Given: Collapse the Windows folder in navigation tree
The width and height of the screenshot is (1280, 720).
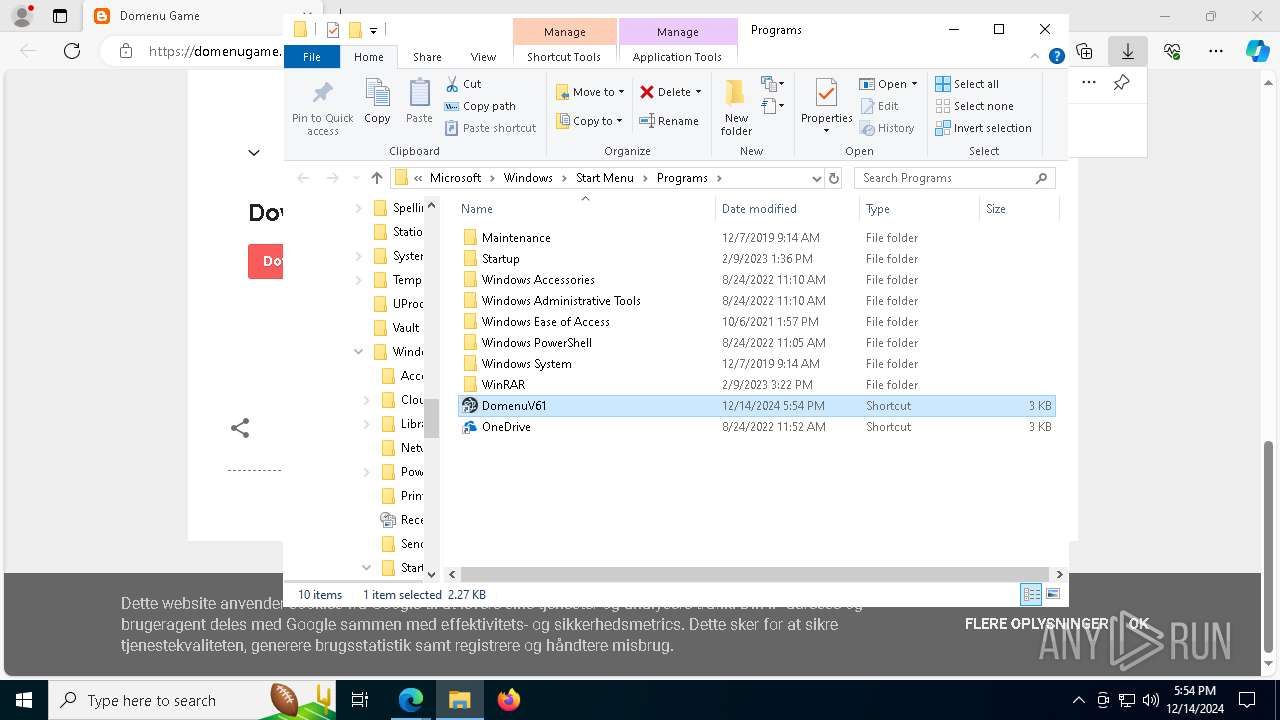Looking at the screenshot, I should 359,352.
